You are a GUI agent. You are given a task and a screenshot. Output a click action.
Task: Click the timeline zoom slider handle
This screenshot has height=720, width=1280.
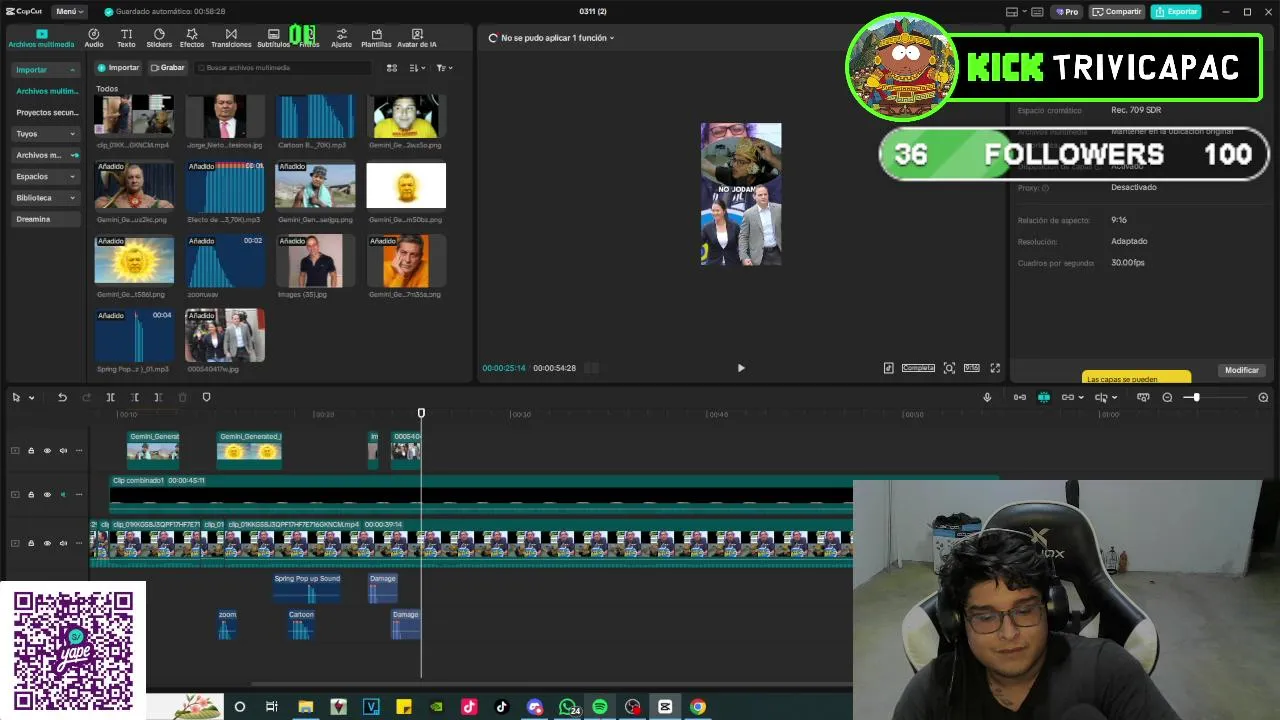point(1195,397)
